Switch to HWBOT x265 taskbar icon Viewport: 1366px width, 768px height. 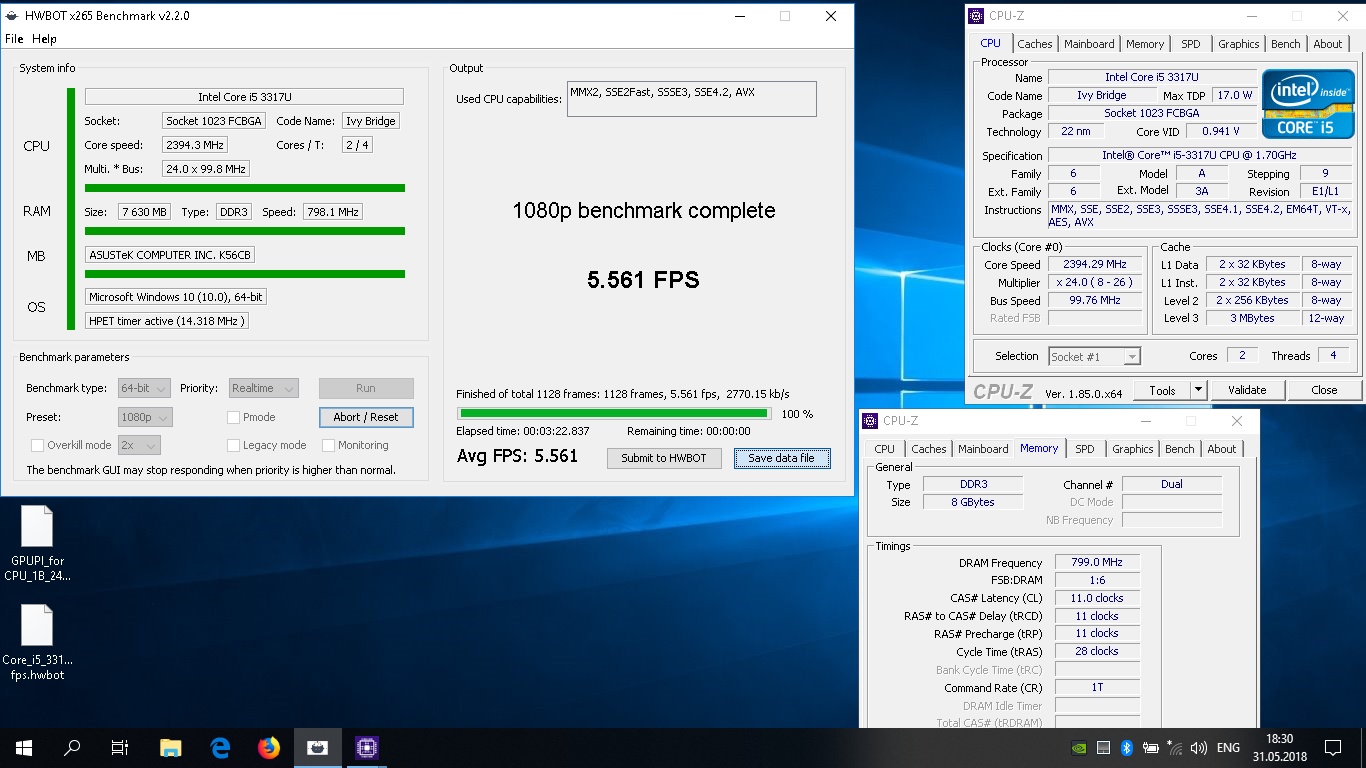[x=318, y=747]
